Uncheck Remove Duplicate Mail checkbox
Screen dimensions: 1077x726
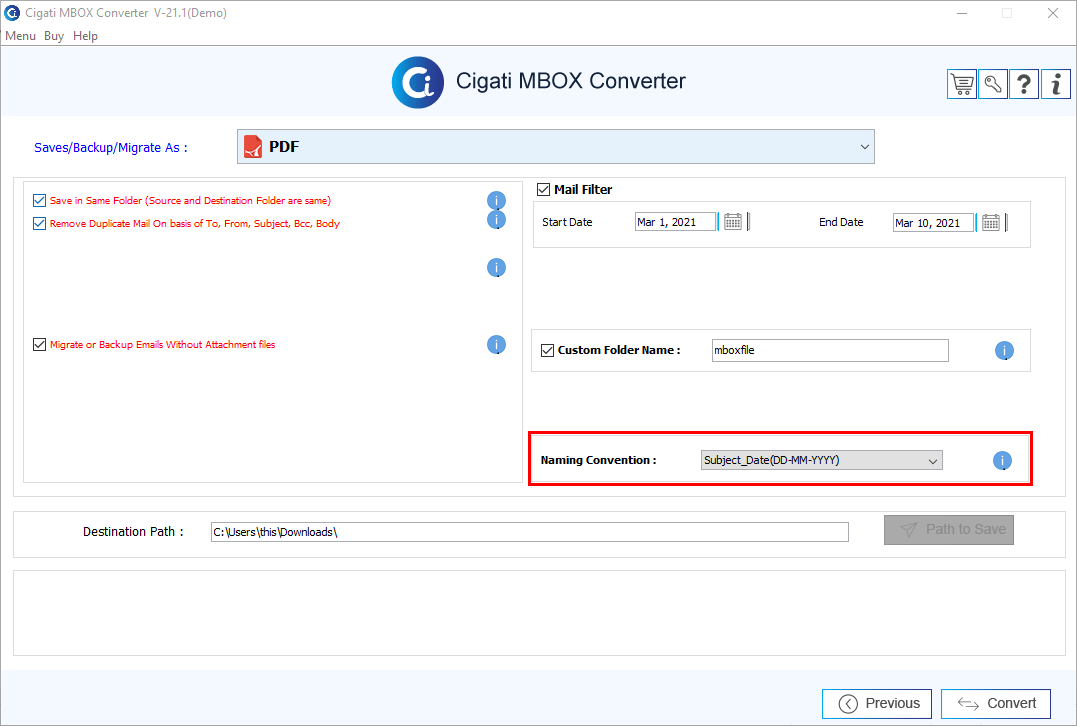39,223
